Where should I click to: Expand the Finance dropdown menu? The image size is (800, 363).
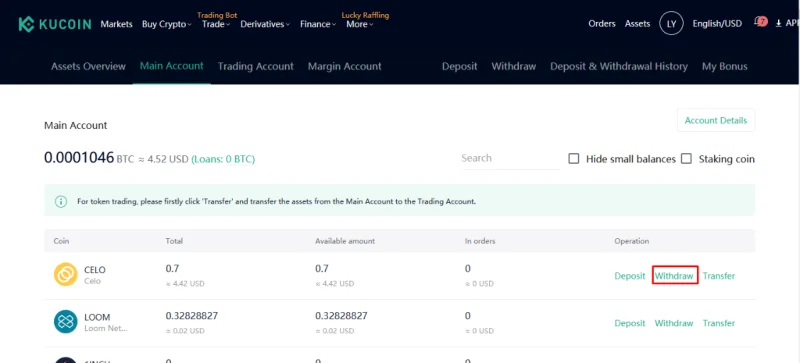[x=318, y=24]
